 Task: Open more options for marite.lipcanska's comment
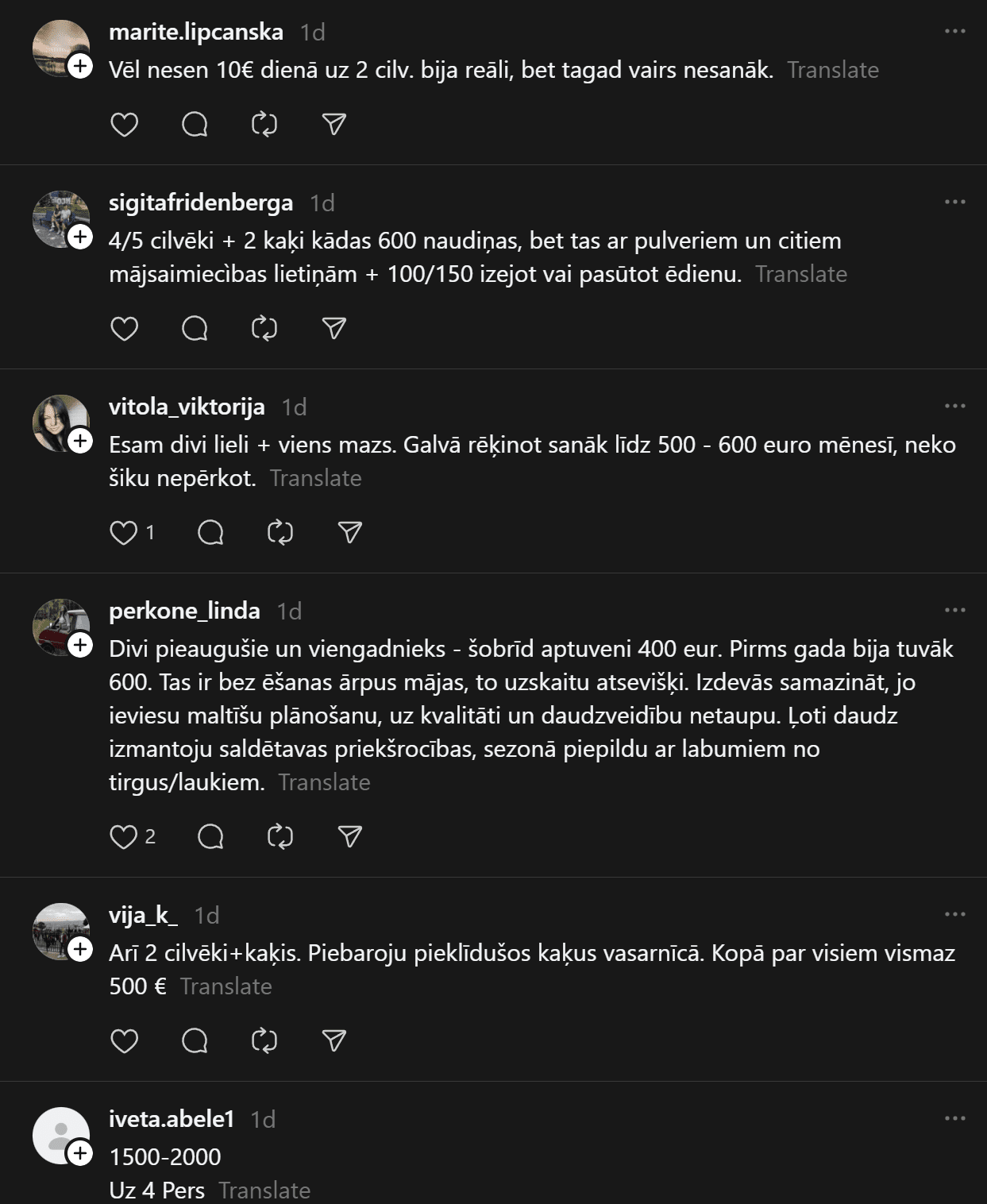pos(954,32)
